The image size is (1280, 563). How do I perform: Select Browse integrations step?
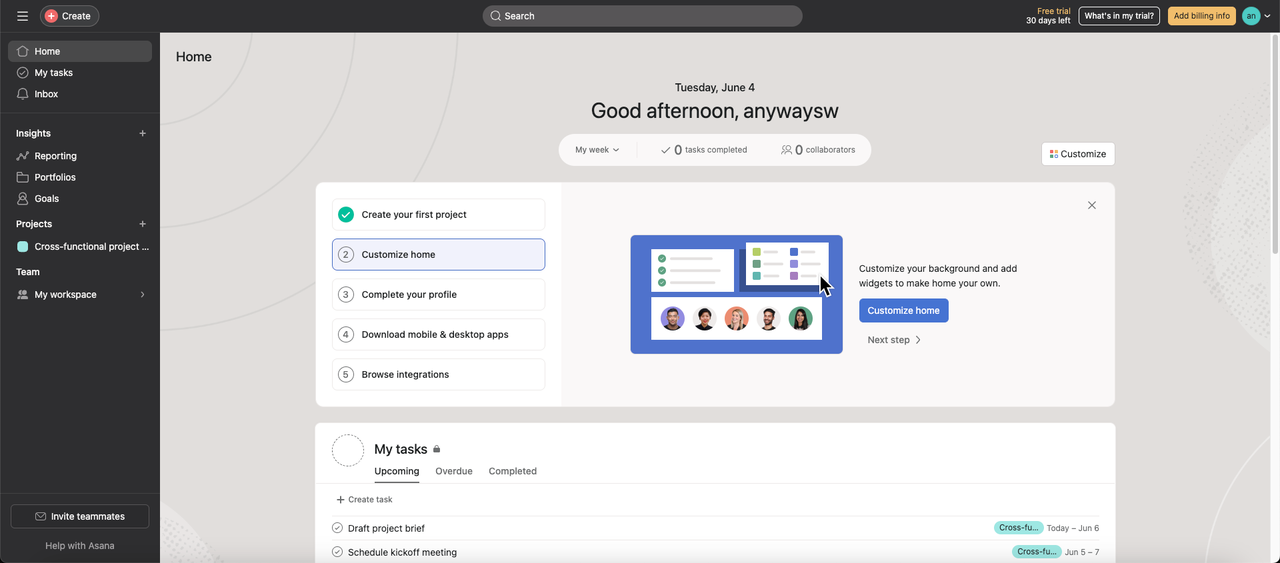[x=439, y=374]
